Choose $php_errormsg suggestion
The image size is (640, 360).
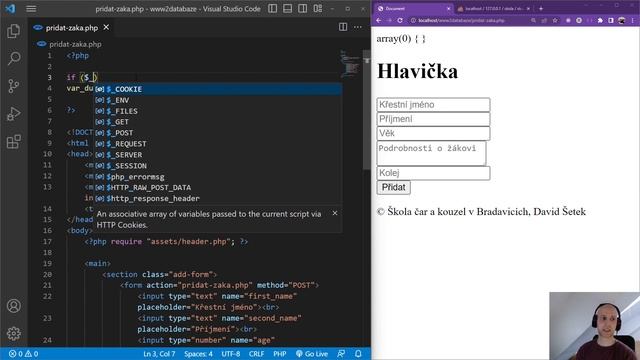click(x=218, y=177)
